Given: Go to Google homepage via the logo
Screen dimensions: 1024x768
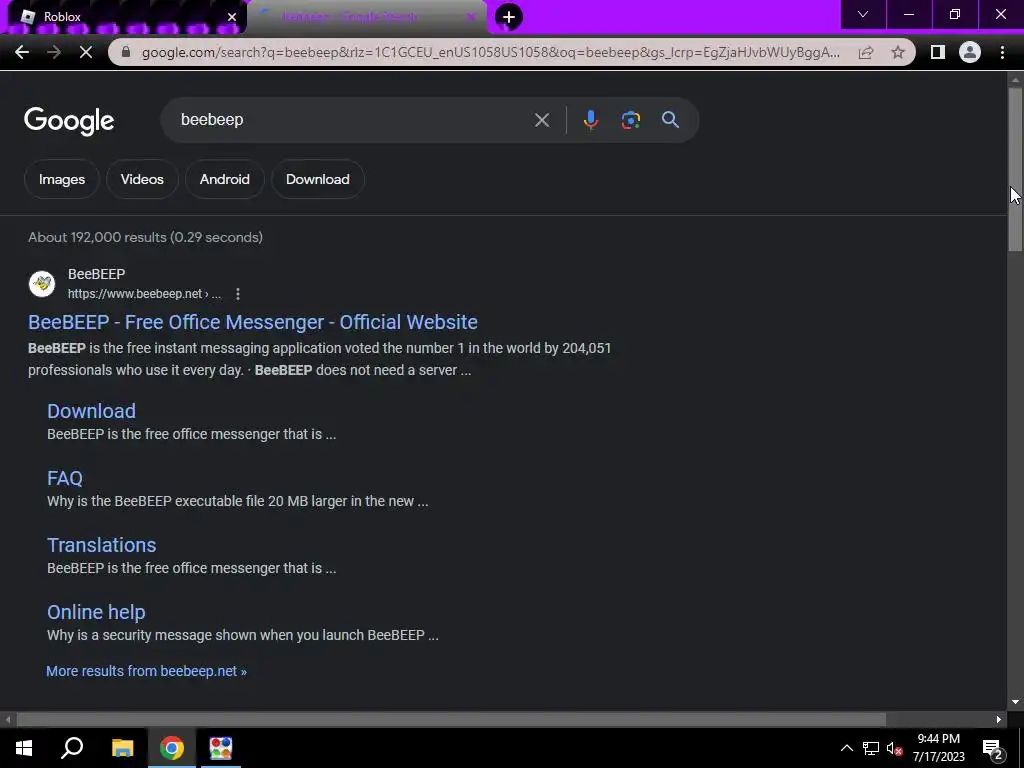Looking at the screenshot, I should [69, 121].
